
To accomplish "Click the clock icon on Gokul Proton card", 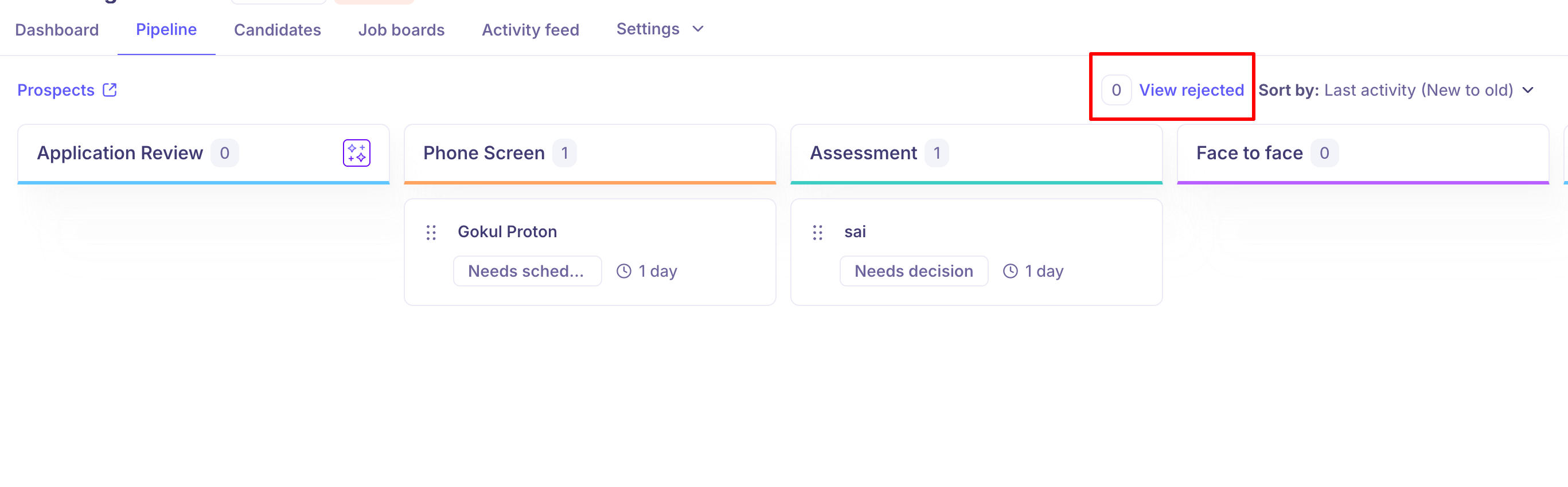I will [624, 271].
